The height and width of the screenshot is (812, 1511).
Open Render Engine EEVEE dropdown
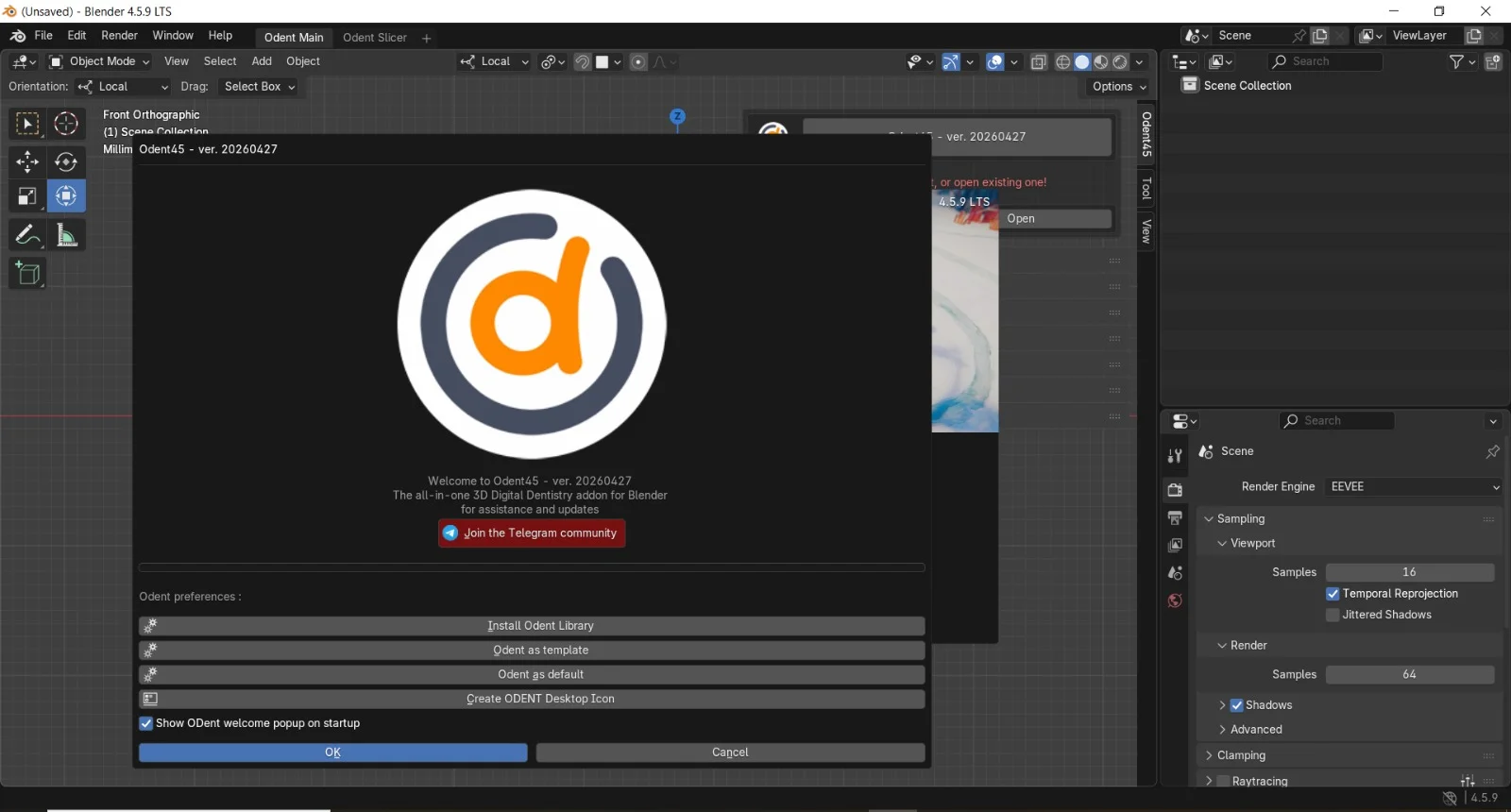(1414, 487)
